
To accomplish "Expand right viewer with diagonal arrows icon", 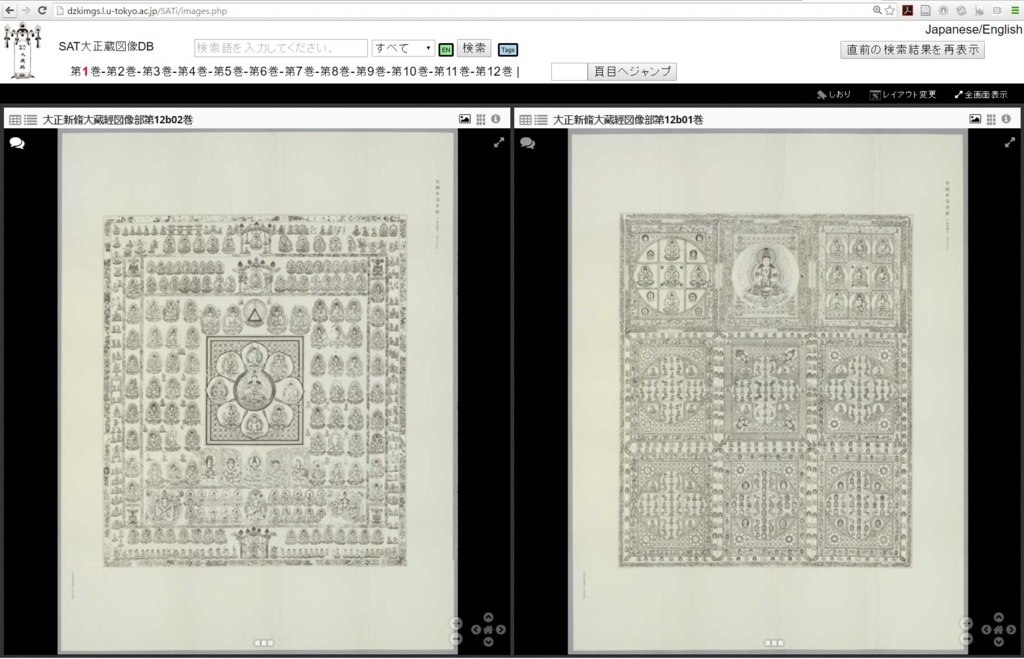I will click(x=1010, y=142).
